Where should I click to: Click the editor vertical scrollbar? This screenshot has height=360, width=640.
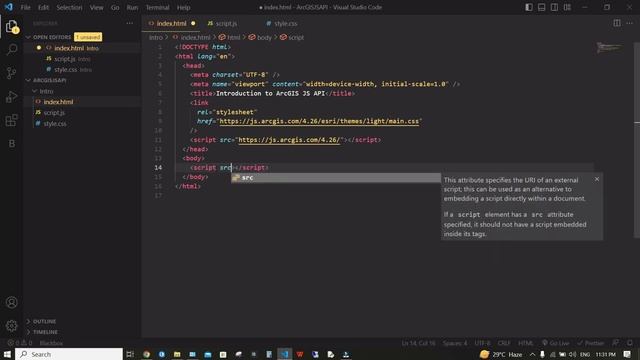(x=637, y=139)
